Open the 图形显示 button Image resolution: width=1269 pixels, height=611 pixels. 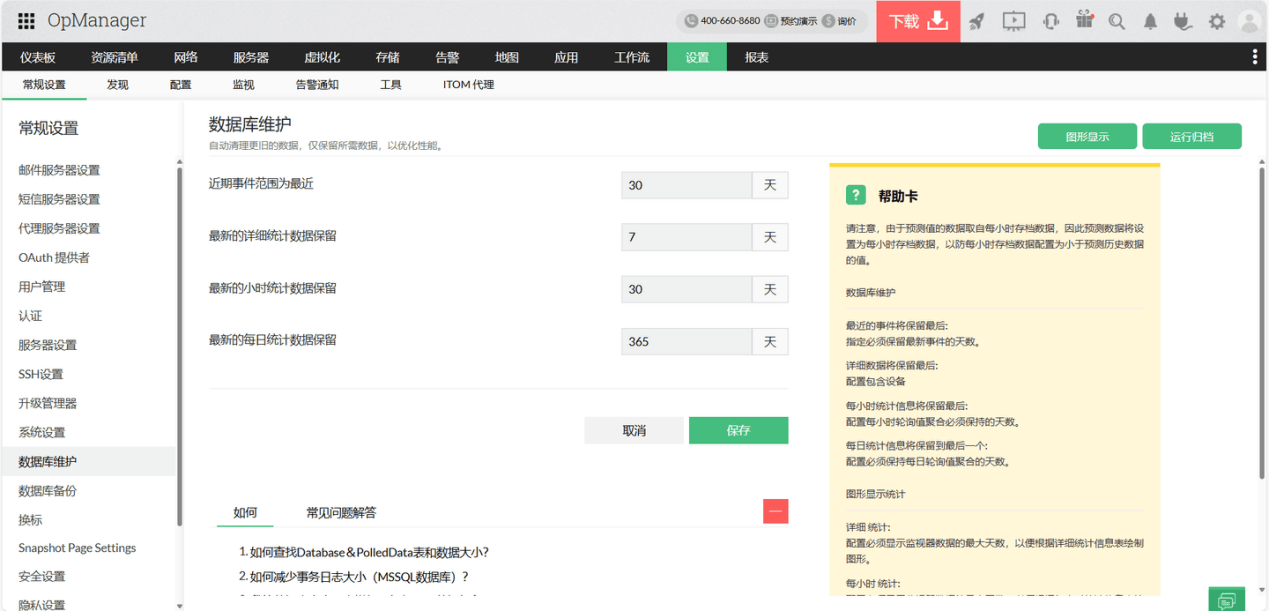[x=1087, y=136]
